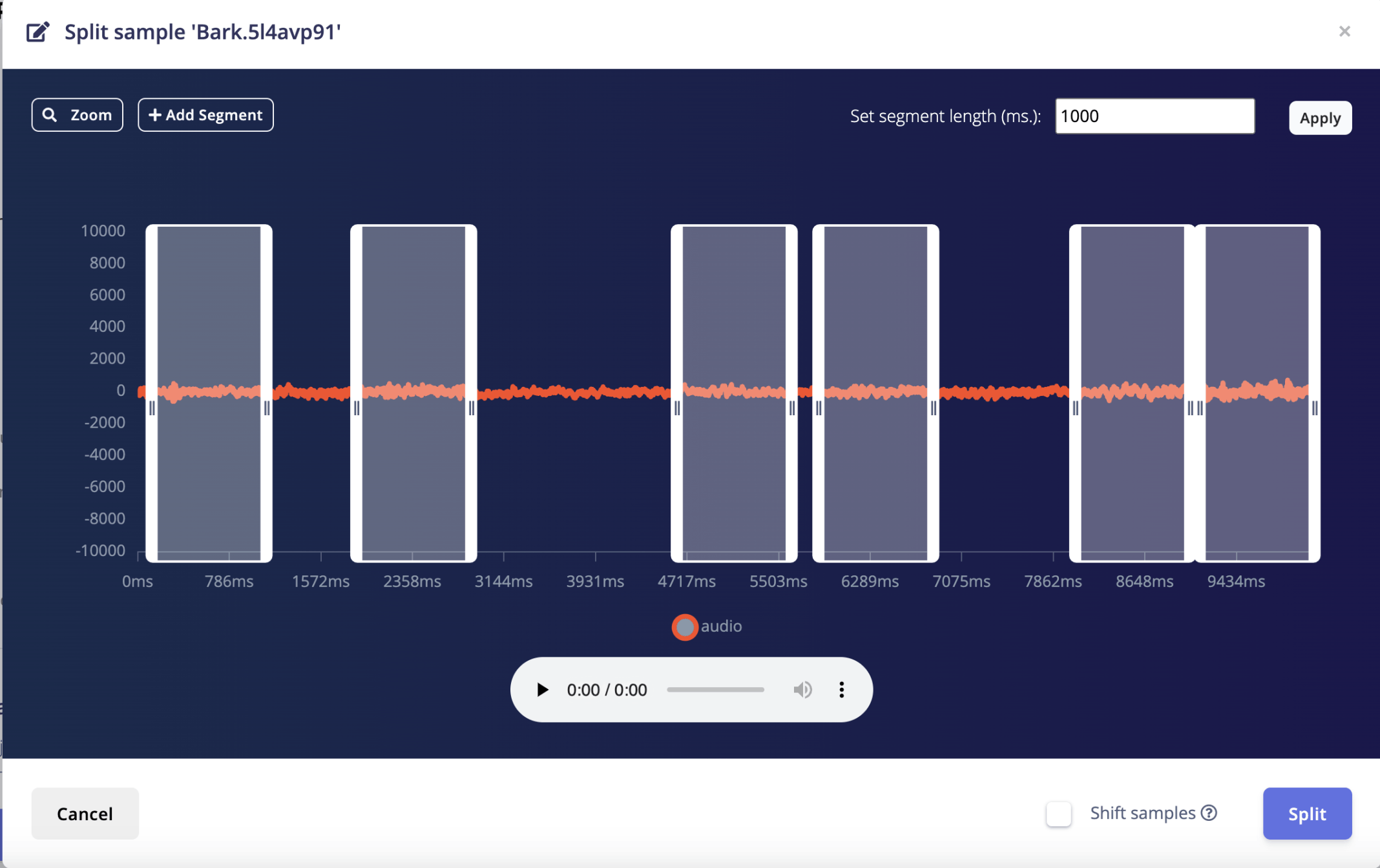1380x868 pixels.
Task: Click the Split button
Action: pos(1307,814)
